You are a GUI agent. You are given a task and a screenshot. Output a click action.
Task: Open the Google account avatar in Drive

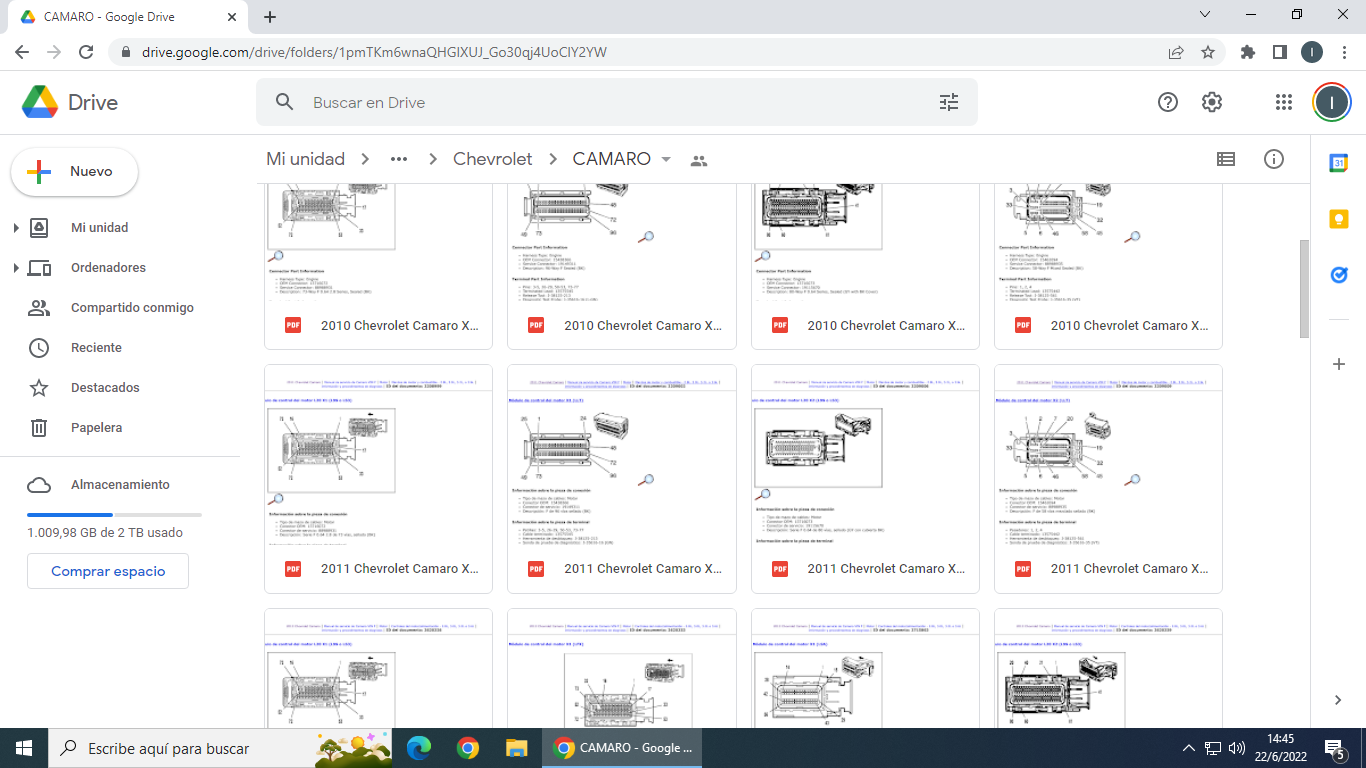pyautogui.click(x=1331, y=102)
